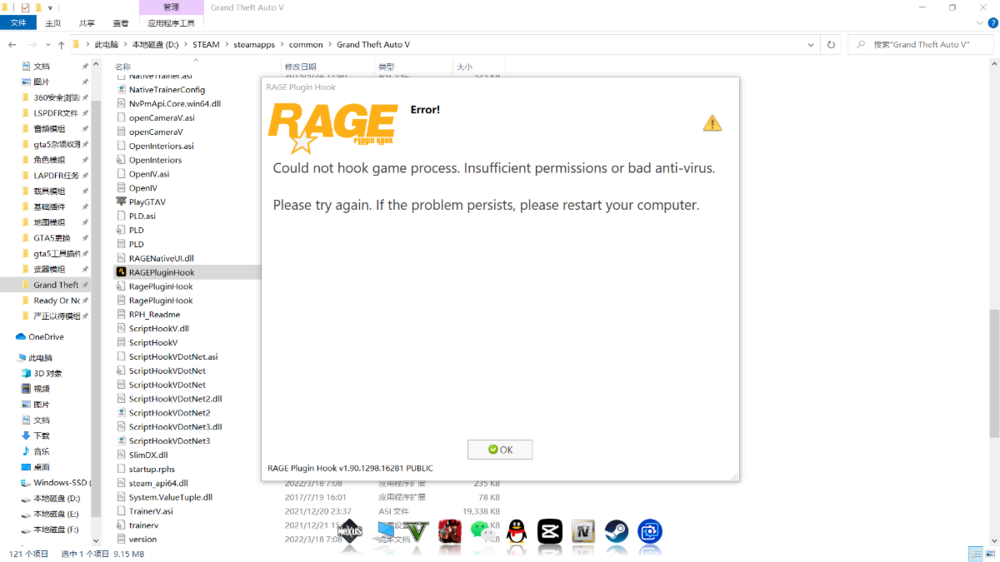Click the STEAM breadcrumb segment
The width and height of the screenshot is (1000, 562).
point(206,45)
